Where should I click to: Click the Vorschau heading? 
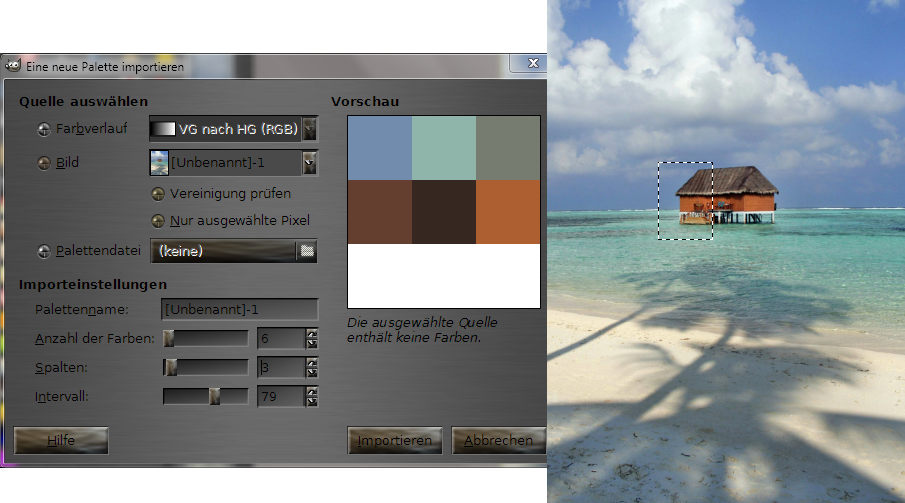pyautogui.click(x=365, y=102)
